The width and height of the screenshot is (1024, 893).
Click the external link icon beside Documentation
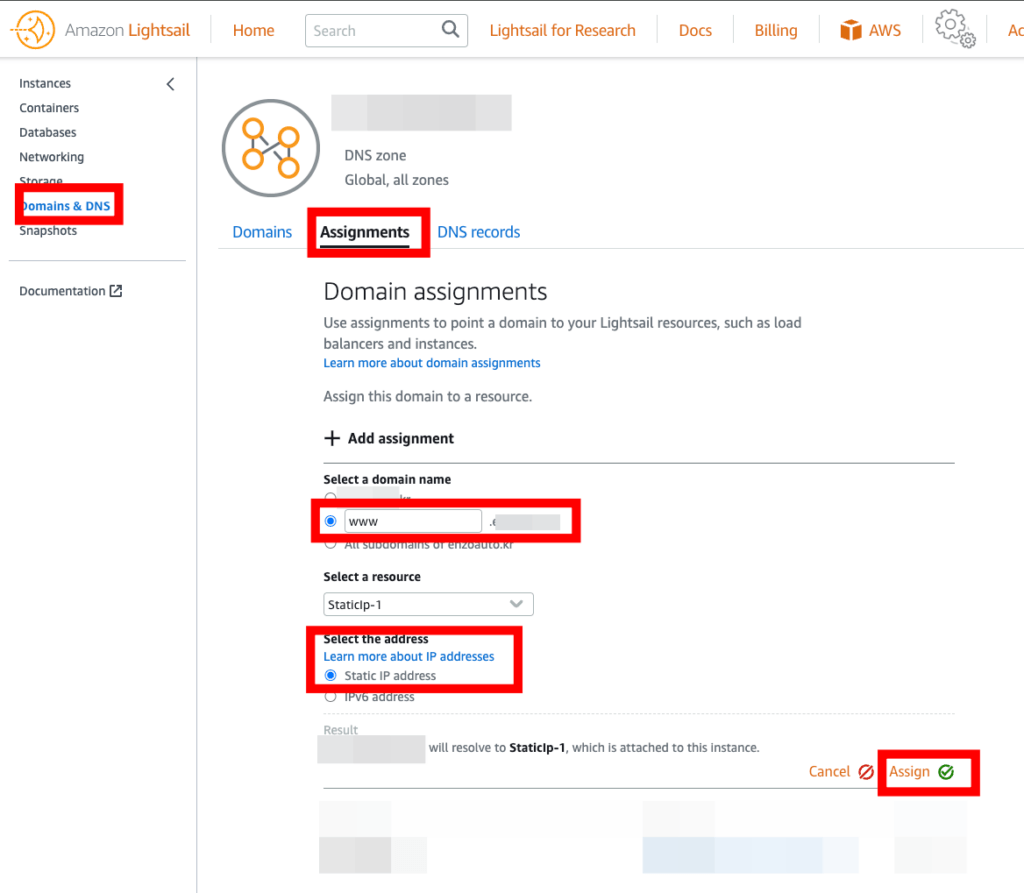pyautogui.click(x=116, y=291)
